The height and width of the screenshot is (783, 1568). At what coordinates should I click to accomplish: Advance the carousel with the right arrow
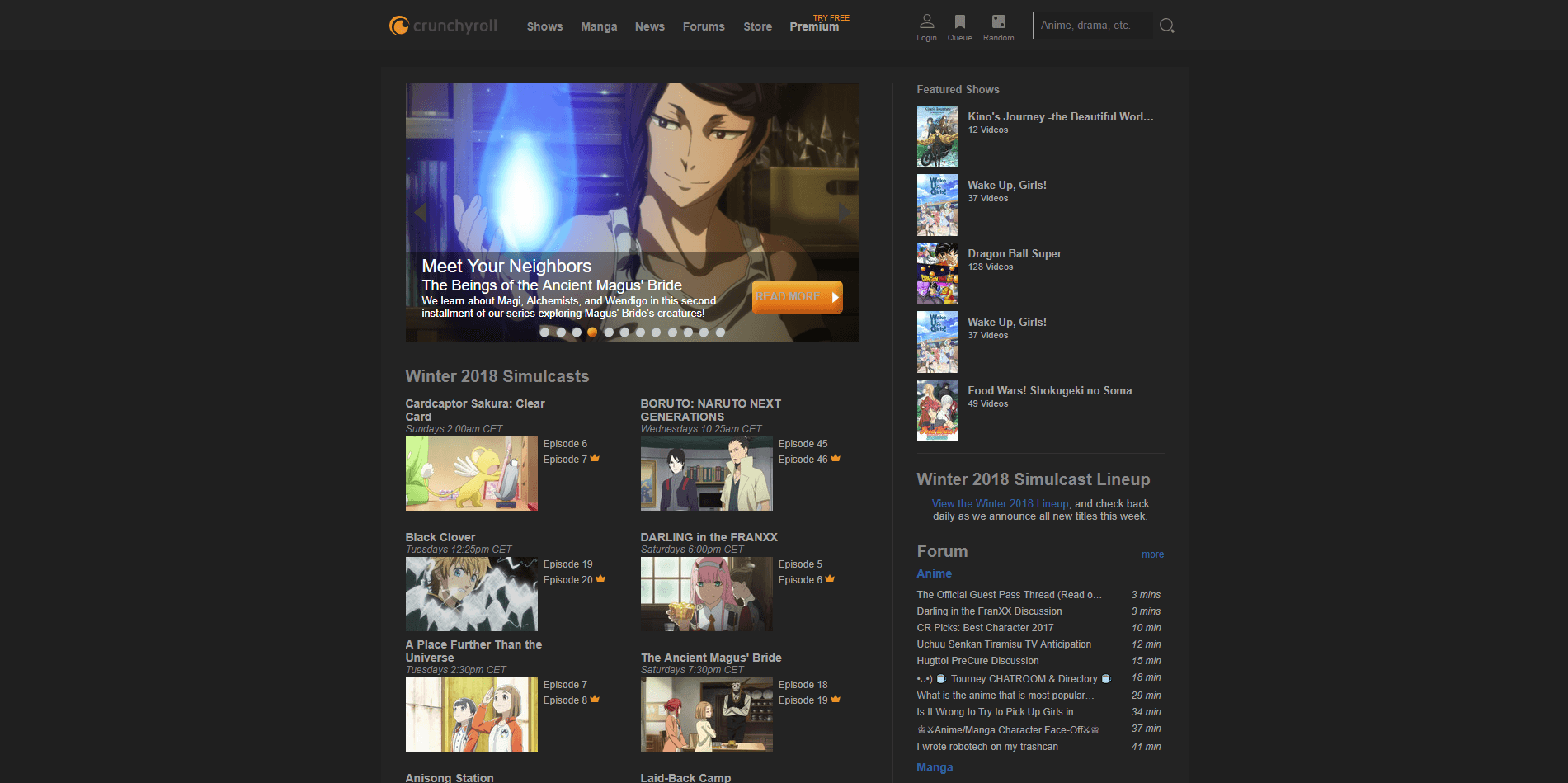(843, 212)
